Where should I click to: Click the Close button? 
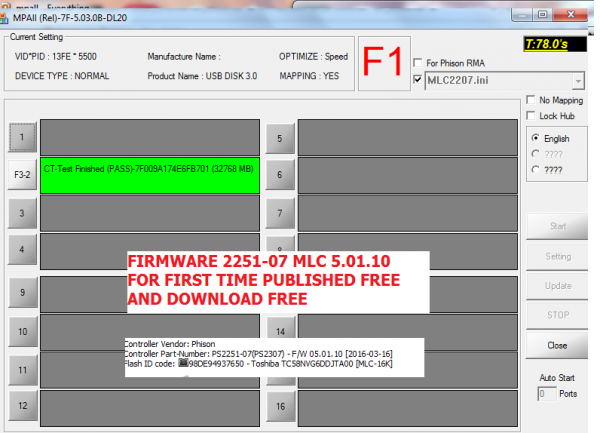[557, 345]
